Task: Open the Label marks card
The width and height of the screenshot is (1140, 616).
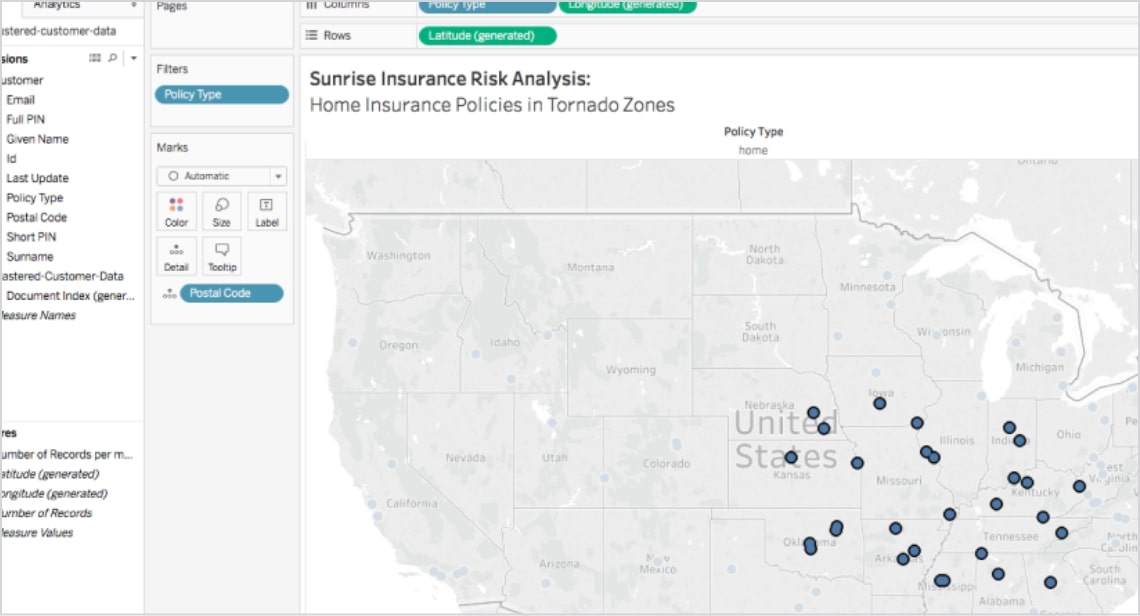Action: pyautogui.click(x=266, y=211)
